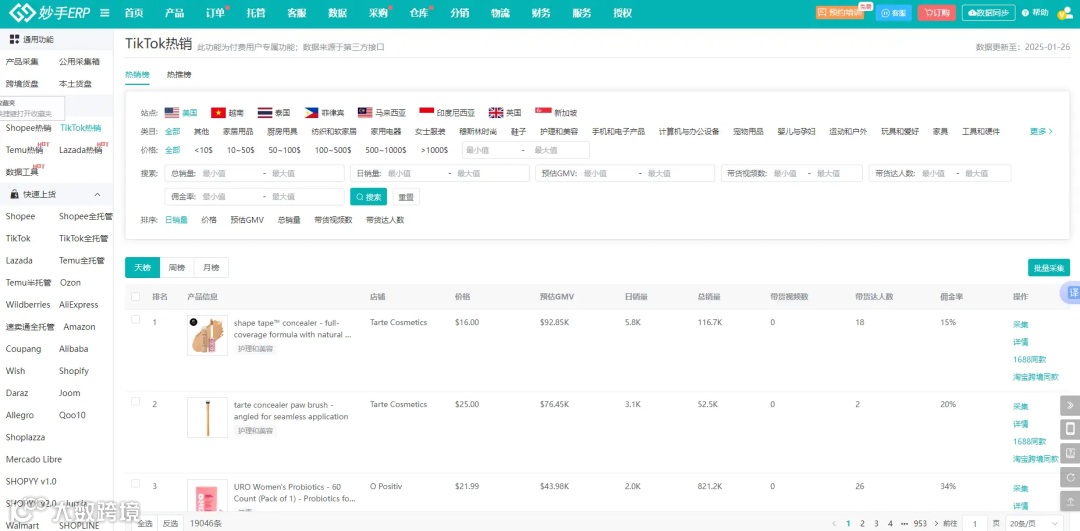
Task: Expand more categories with 更多
Action: pyautogui.click(x=1041, y=132)
